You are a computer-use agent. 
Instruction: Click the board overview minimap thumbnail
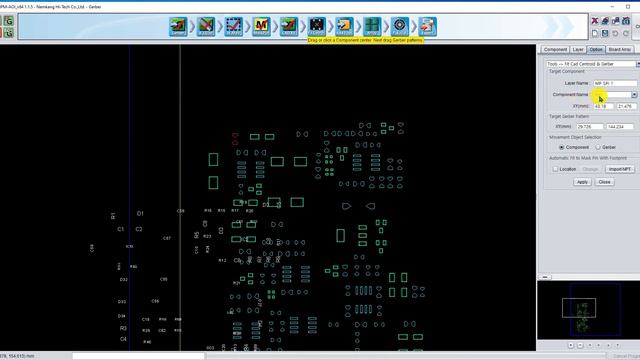coord(588,310)
